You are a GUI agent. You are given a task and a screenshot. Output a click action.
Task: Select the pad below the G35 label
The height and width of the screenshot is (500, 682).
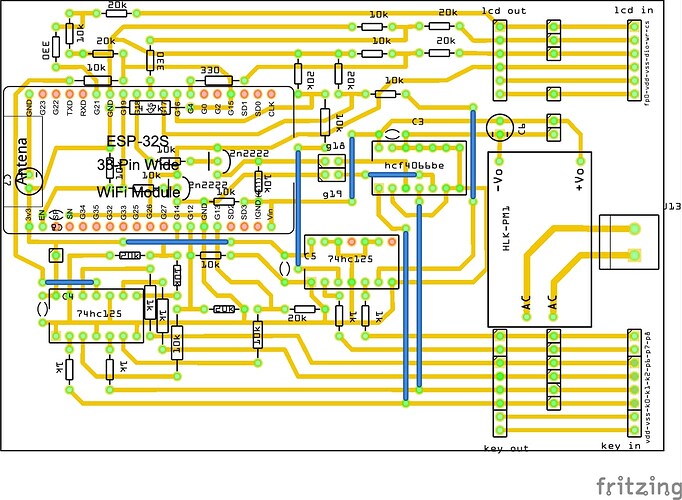[97, 227]
